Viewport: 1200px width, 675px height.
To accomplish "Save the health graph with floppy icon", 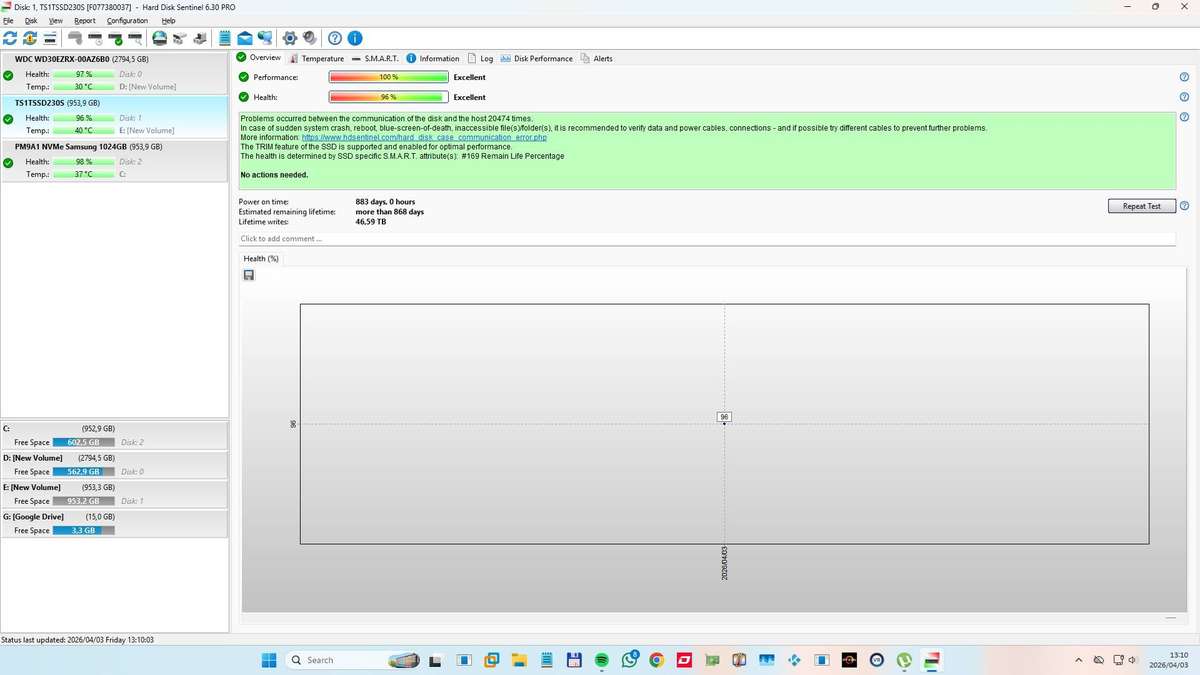I will tap(249, 275).
